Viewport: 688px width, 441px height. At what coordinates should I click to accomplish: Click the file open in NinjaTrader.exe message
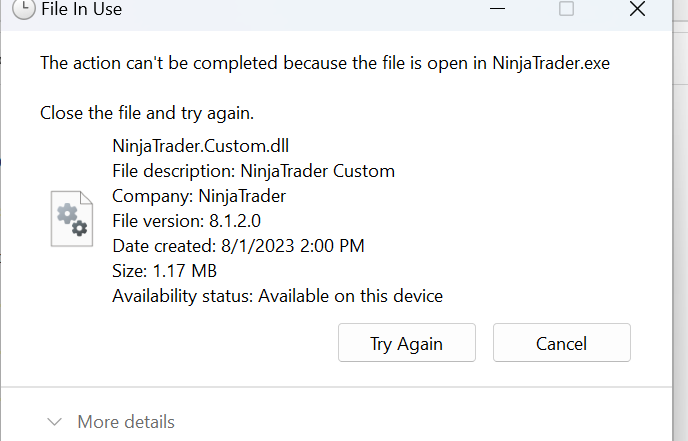click(325, 63)
